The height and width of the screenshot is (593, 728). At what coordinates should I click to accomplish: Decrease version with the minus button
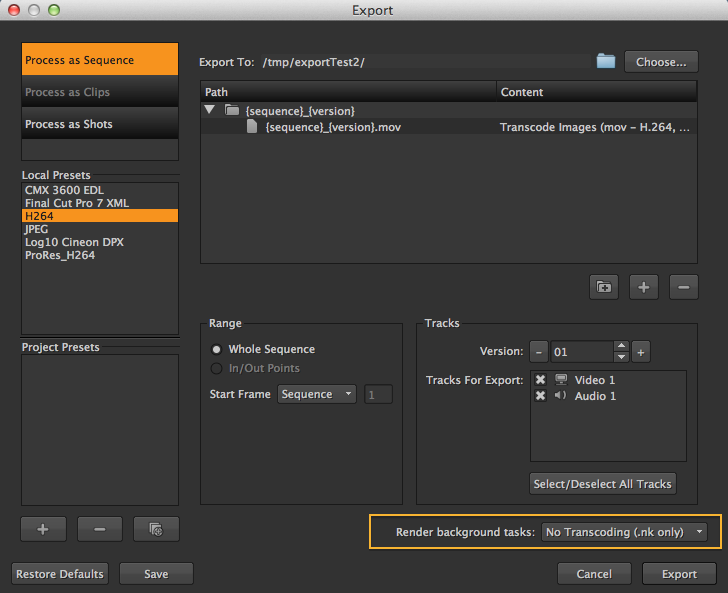(x=539, y=352)
